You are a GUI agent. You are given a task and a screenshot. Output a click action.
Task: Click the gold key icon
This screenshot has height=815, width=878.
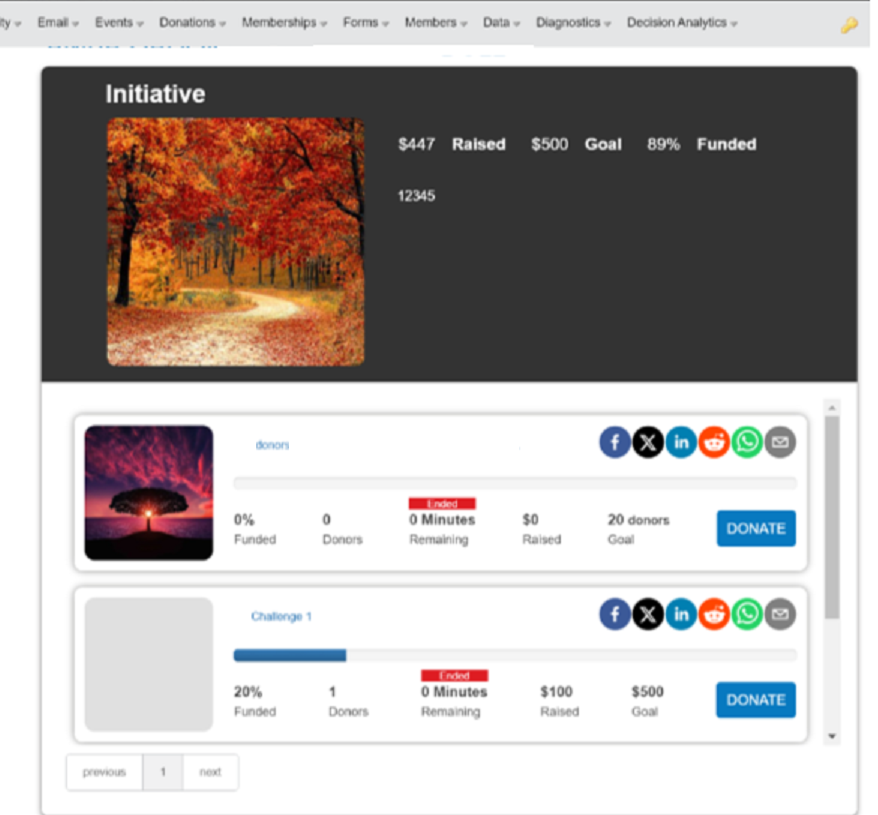point(849,25)
